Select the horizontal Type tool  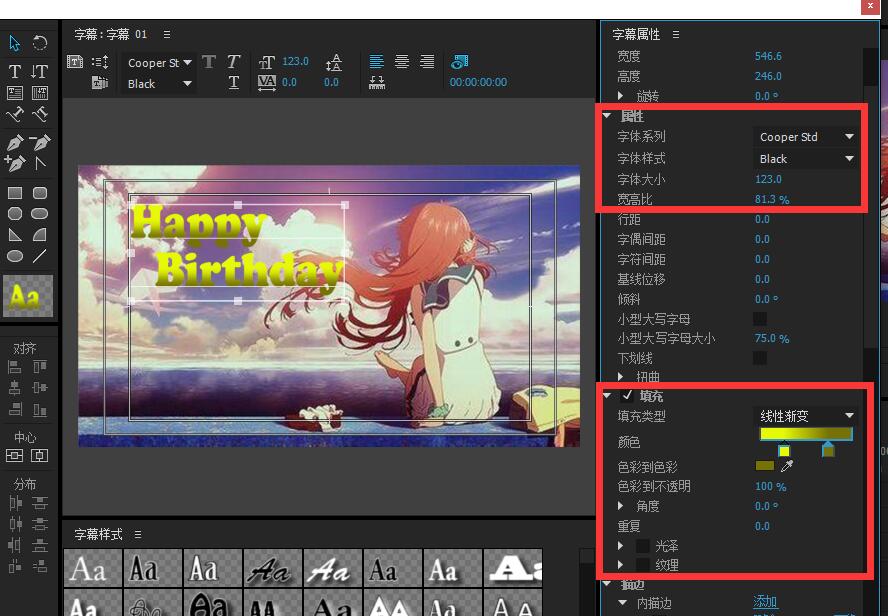point(15,71)
